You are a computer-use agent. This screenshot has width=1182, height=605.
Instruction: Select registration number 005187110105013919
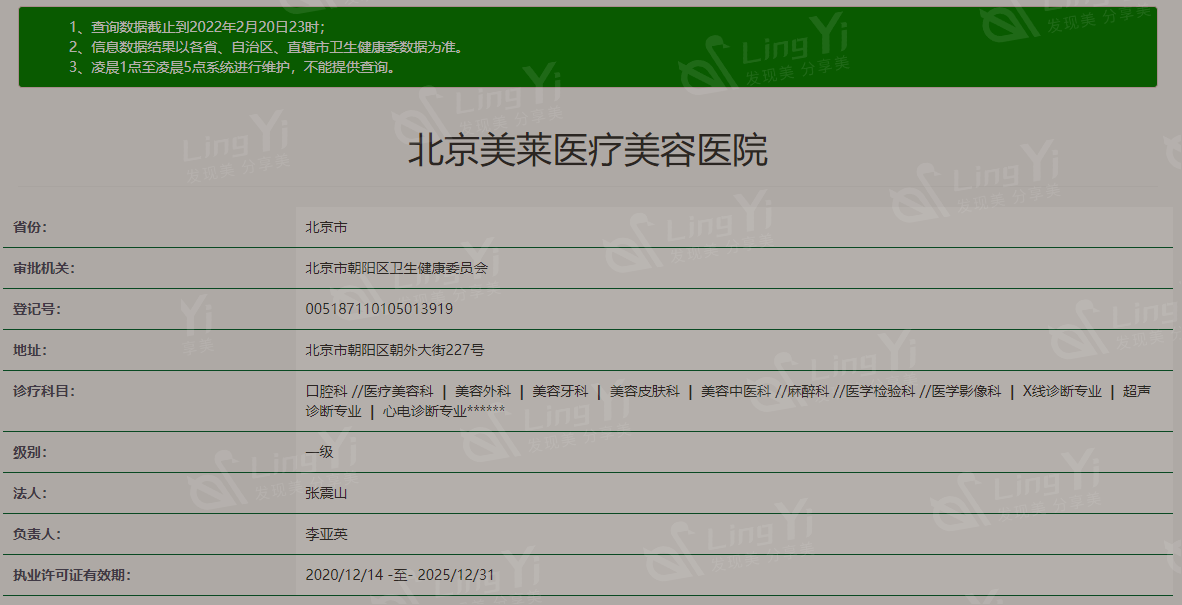(x=379, y=309)
